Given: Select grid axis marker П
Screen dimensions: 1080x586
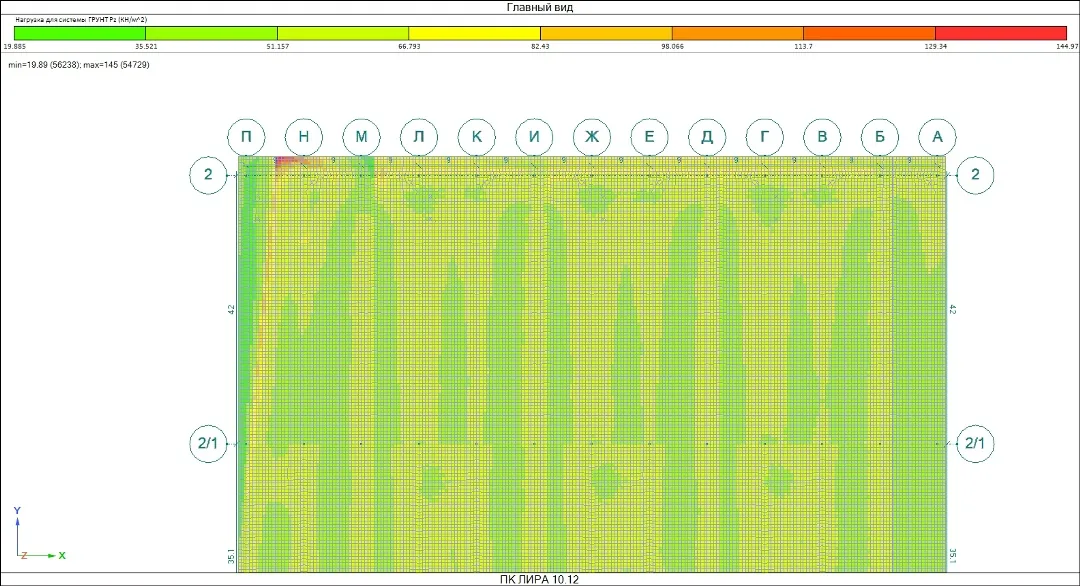Looking at the screenshot, I should pos(246,136).
